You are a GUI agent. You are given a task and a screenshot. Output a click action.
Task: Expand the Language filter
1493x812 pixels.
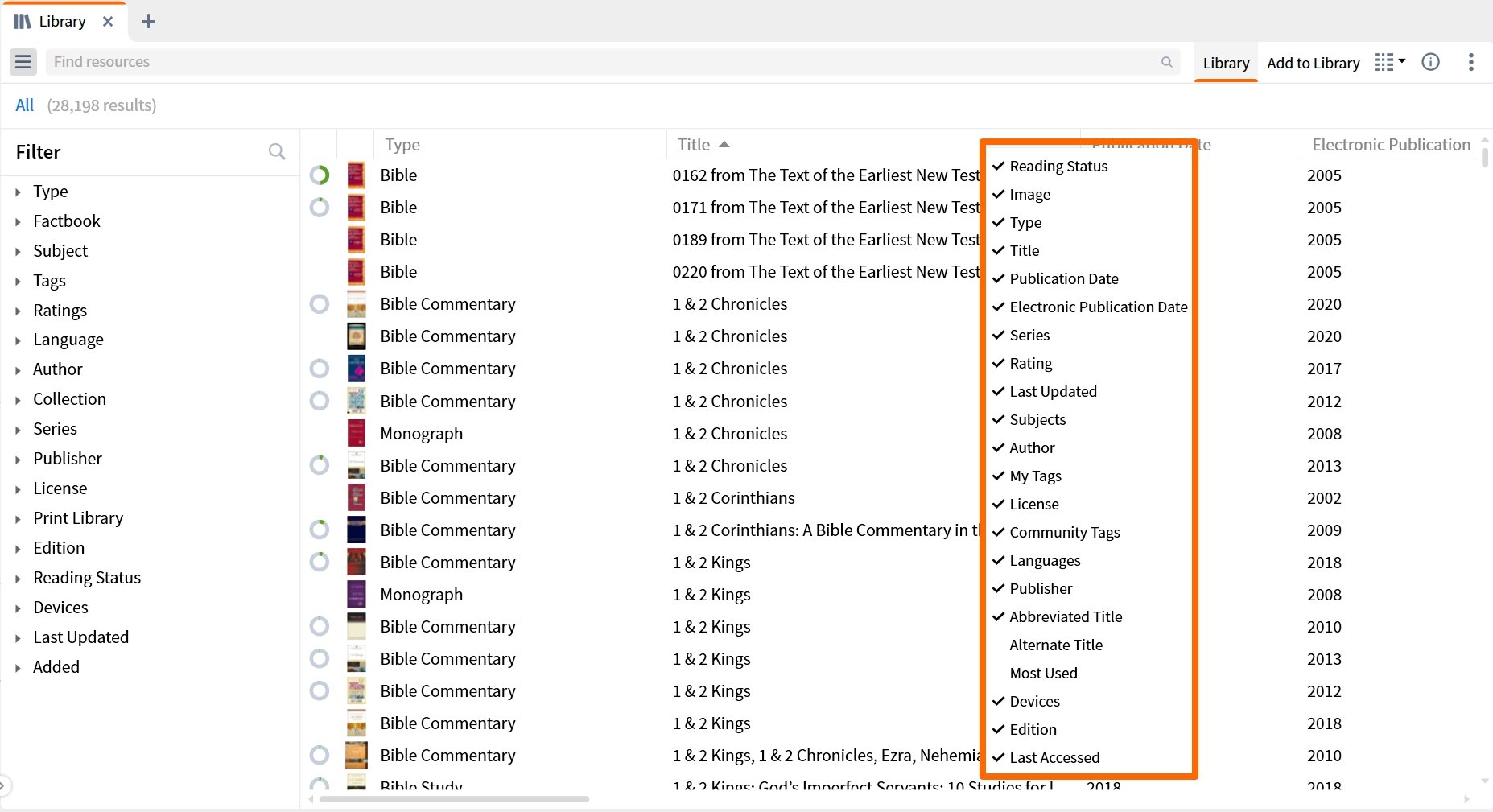(18, 340)
